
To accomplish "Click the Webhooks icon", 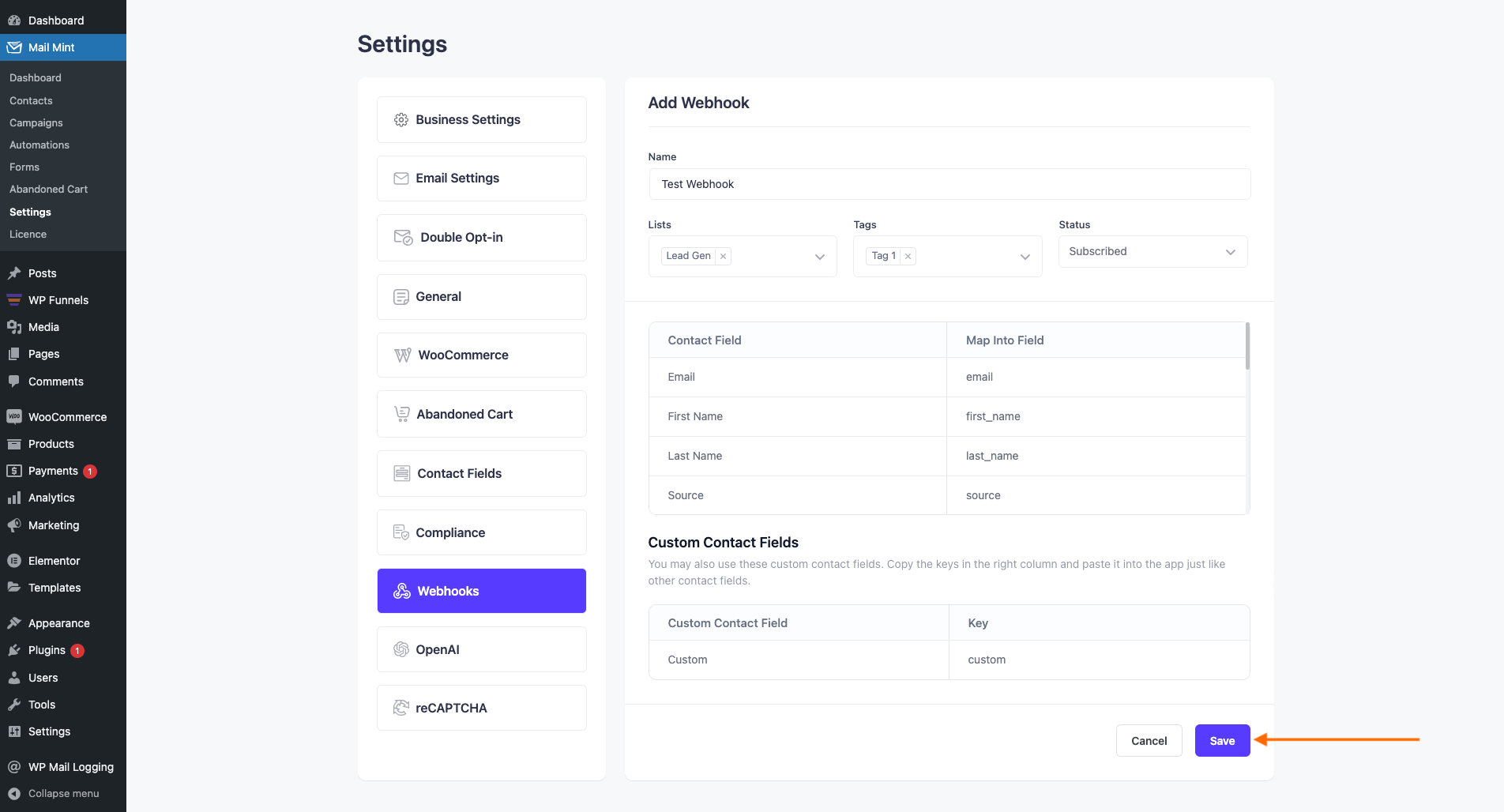I will coord(402,591).
